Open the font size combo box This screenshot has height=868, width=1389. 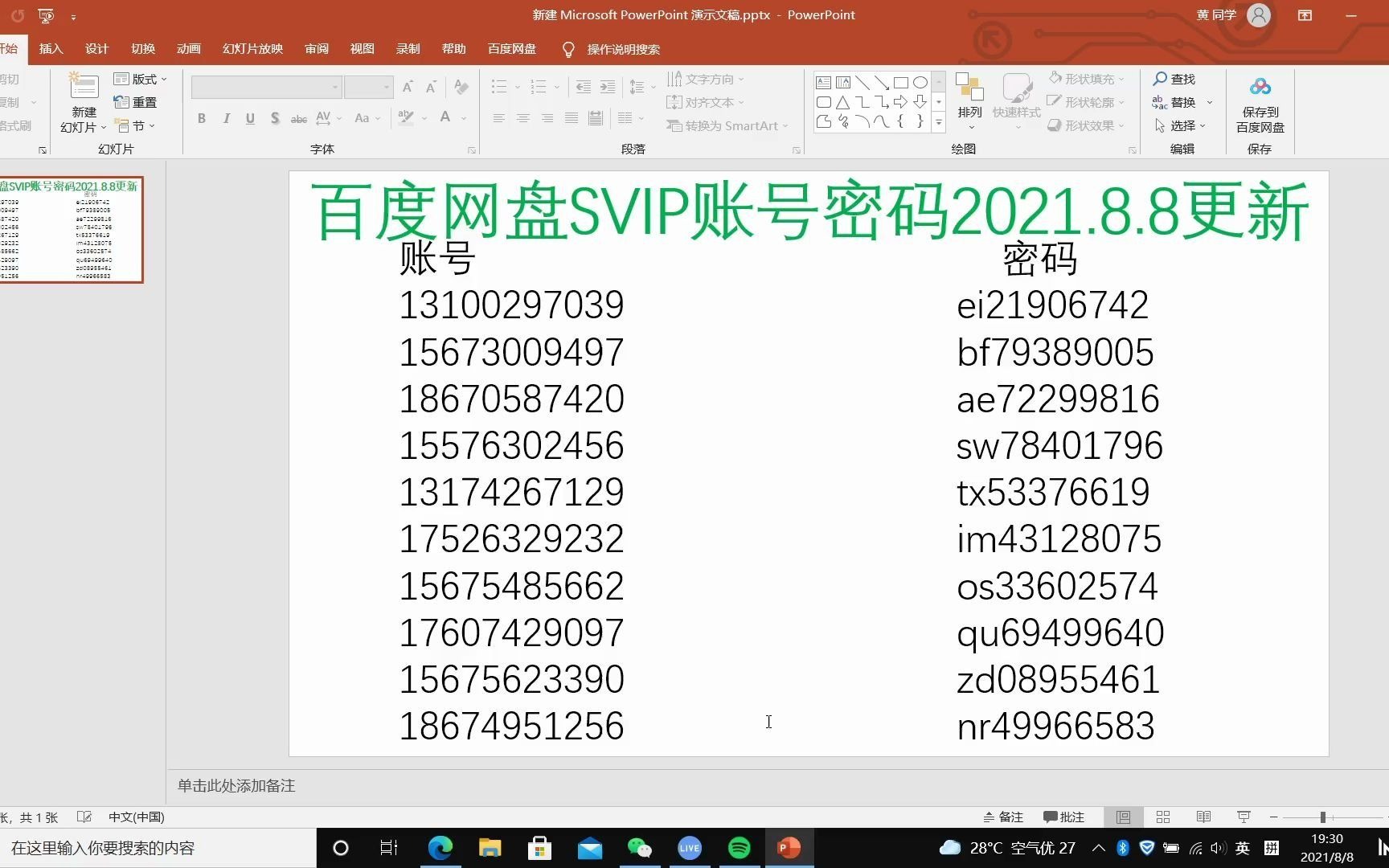pyautogui.click(x=368, y=87)
